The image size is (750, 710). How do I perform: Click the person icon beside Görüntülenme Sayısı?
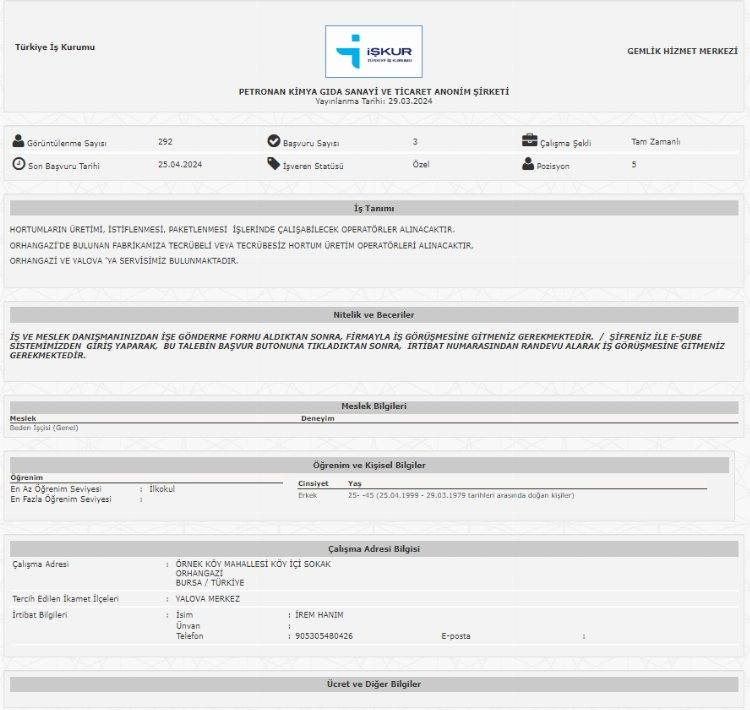[19, 142]
